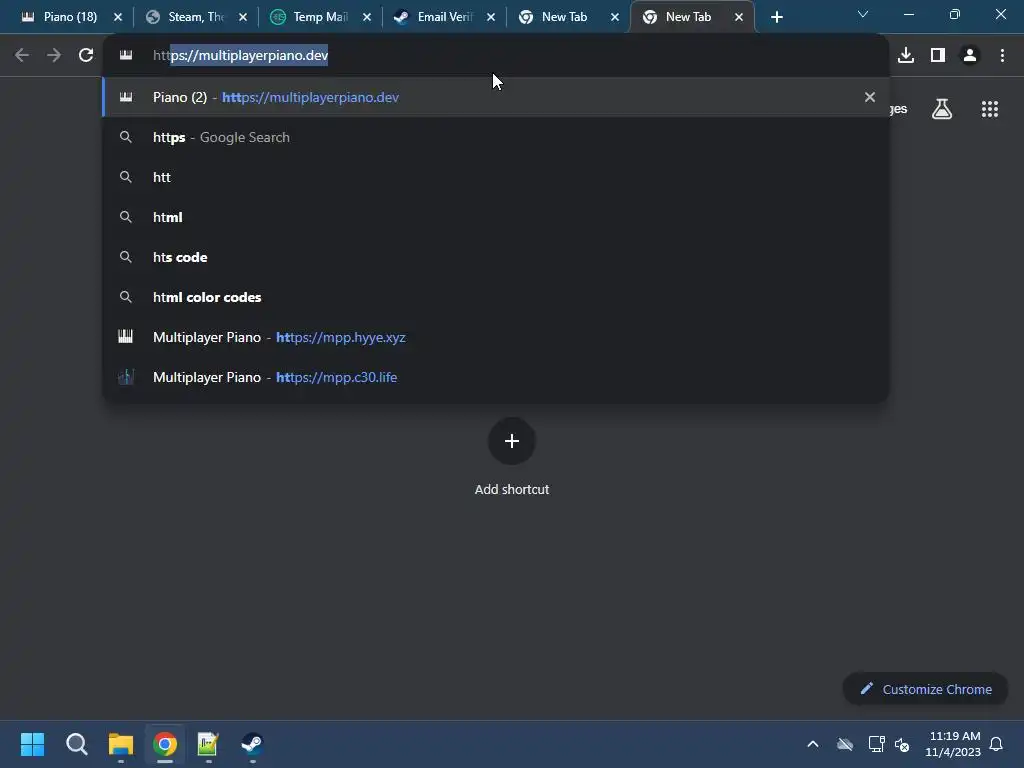Screen dimensions: 1024x768
Task: Choose the 'hts code' suggestion
Action: (x=496, y=257)
